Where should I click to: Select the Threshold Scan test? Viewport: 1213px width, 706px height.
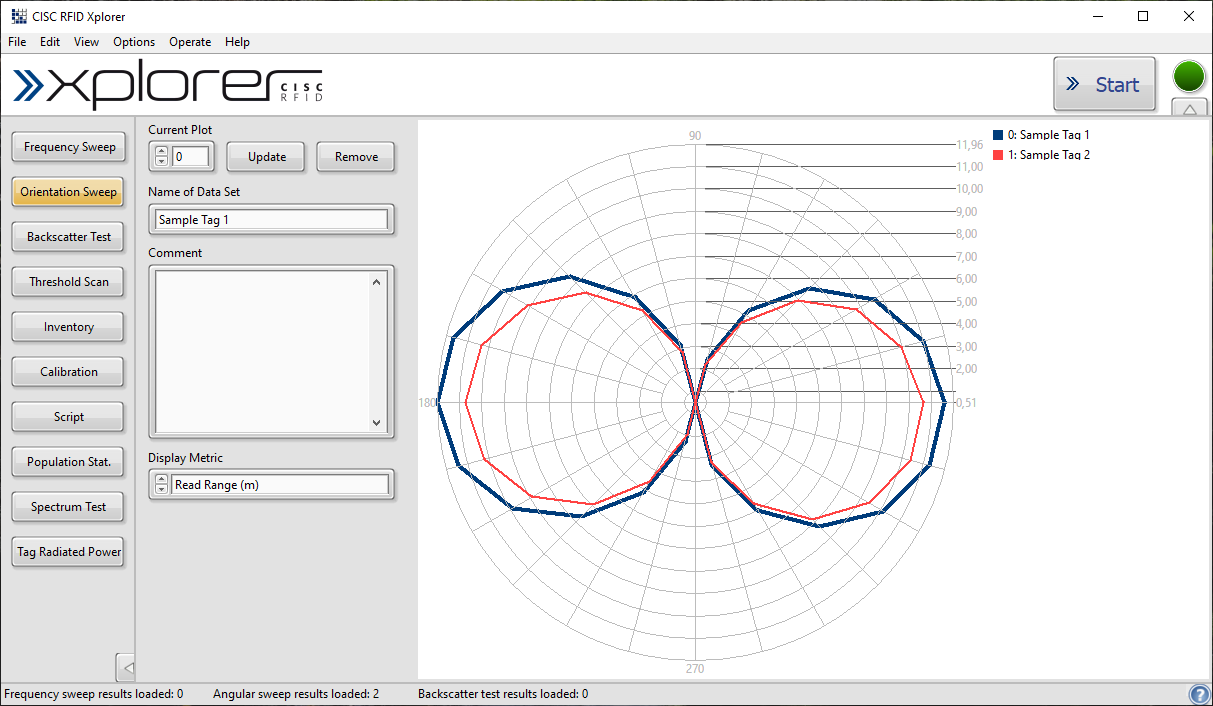point(69,282)
